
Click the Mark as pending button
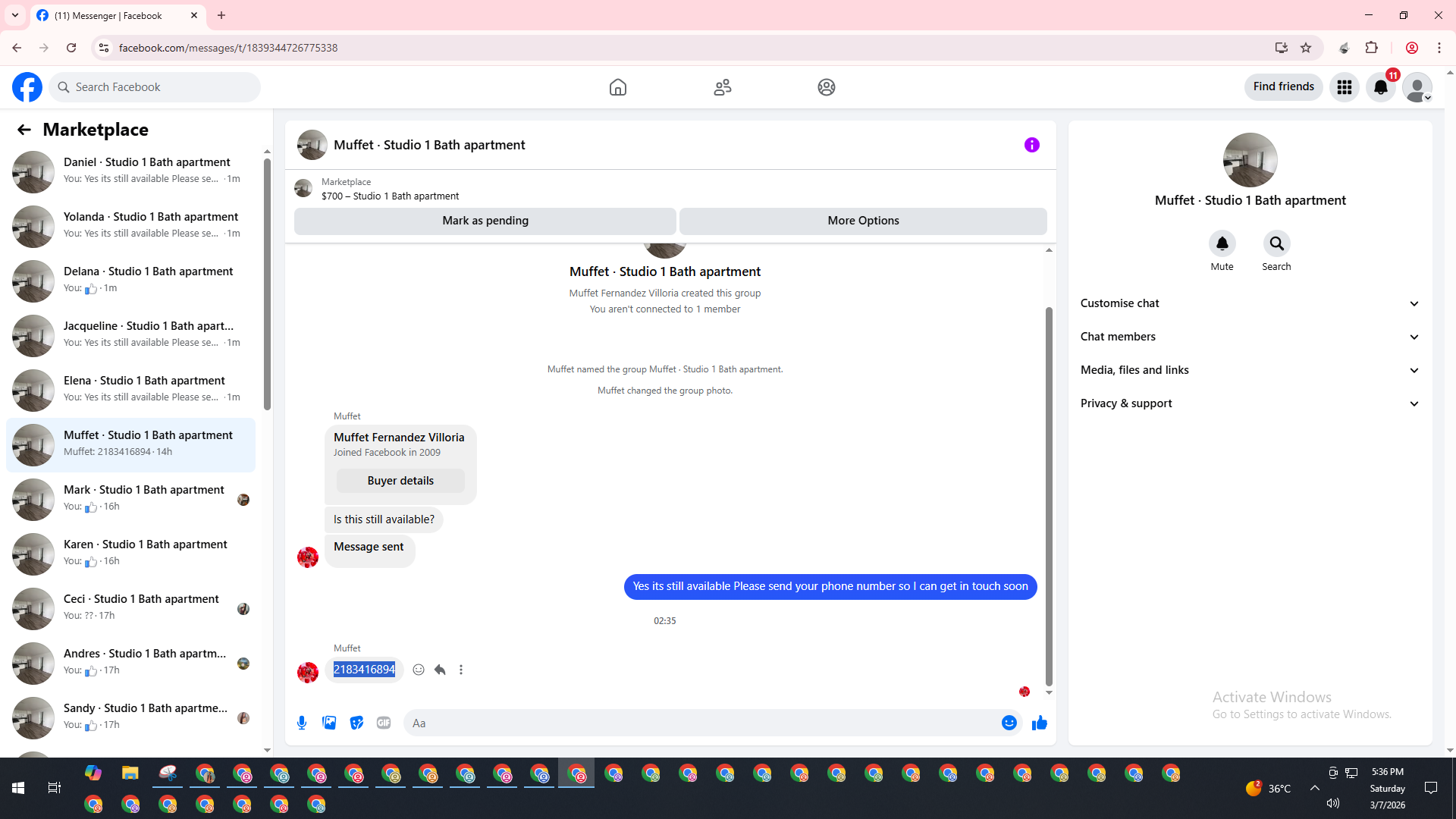click(485, 221)
